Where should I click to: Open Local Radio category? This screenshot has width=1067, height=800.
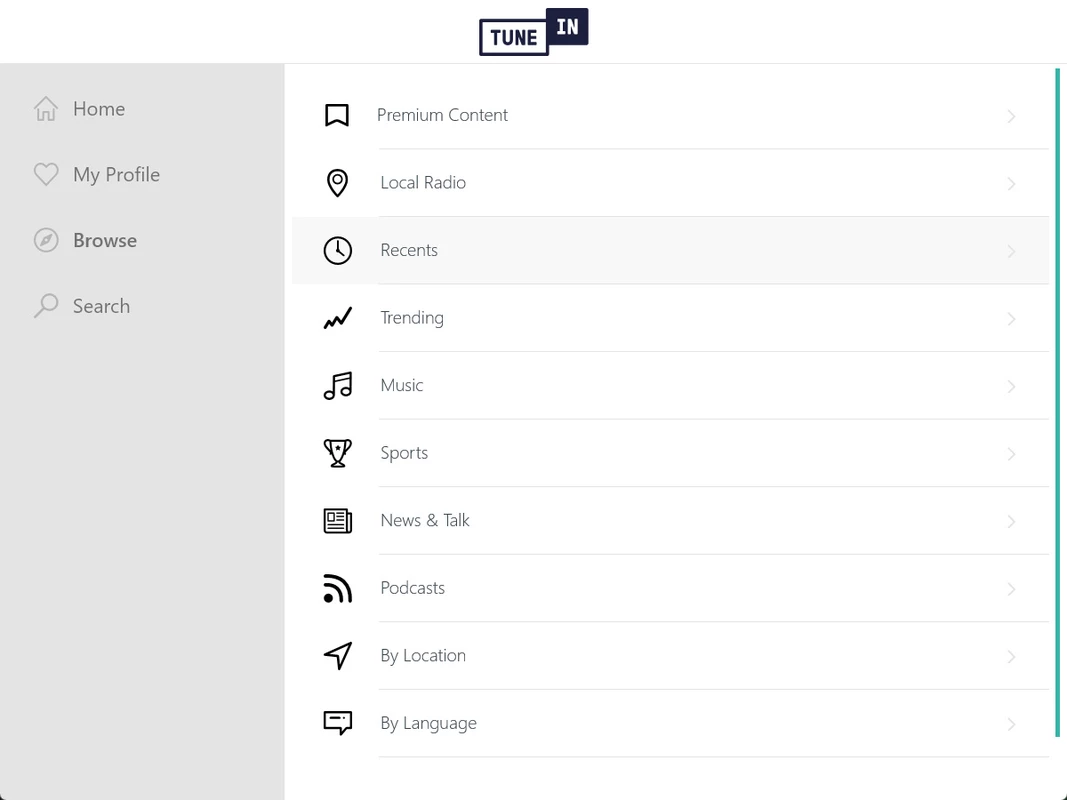click(670, 183)
